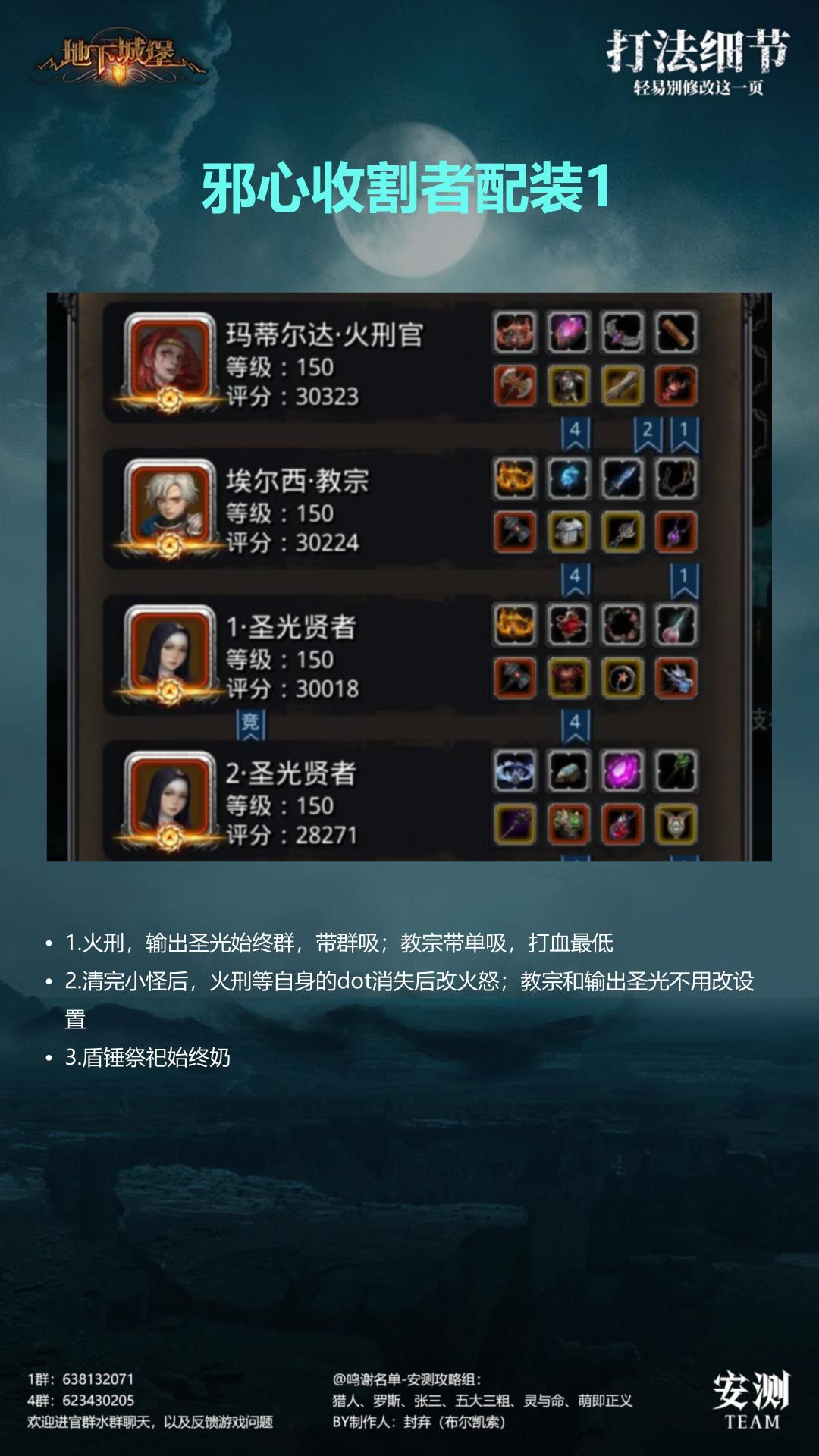Select the green staff icon for 2·圣光贤者
The width and height of the screenshot is (819, 1456).
click(676, 771)
